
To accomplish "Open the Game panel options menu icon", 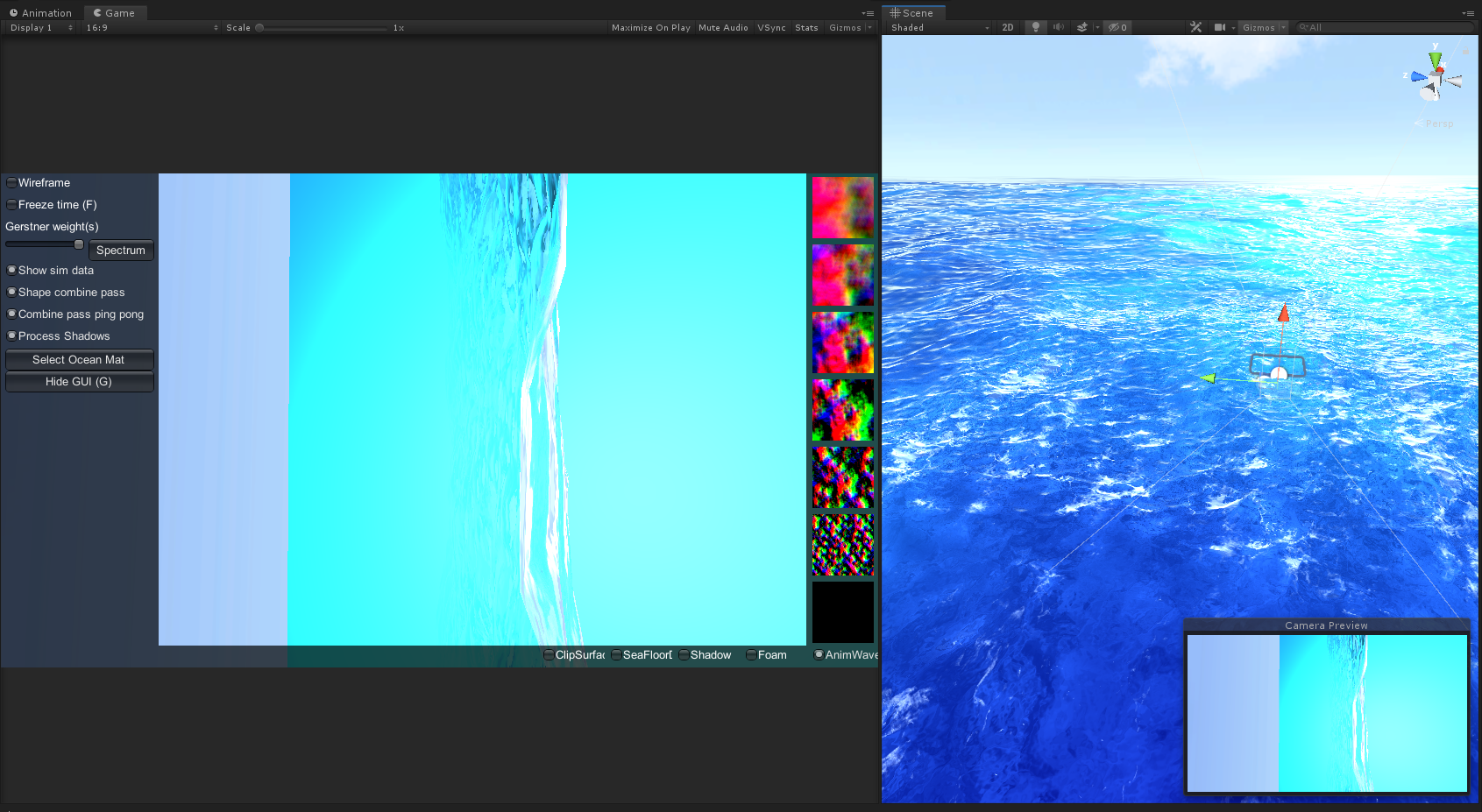I will tap(868, 13).
